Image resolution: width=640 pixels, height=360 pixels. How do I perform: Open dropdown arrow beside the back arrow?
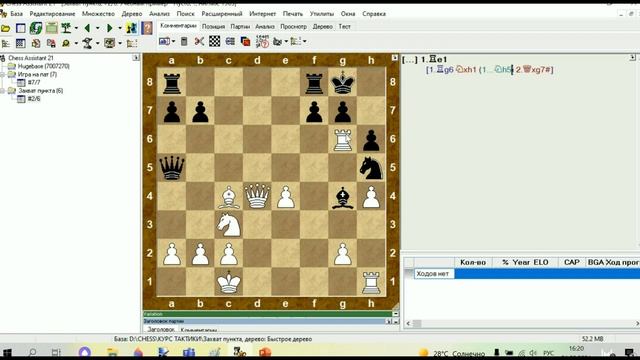click(97, 29)
